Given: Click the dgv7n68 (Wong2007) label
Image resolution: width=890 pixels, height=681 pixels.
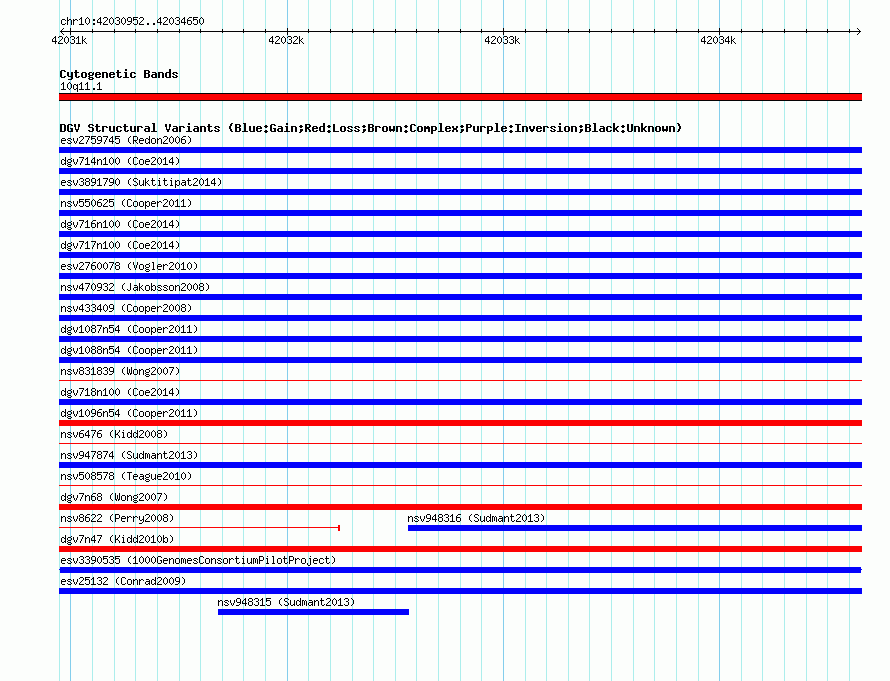Looking at the screenshot, I should pos(114,497).
